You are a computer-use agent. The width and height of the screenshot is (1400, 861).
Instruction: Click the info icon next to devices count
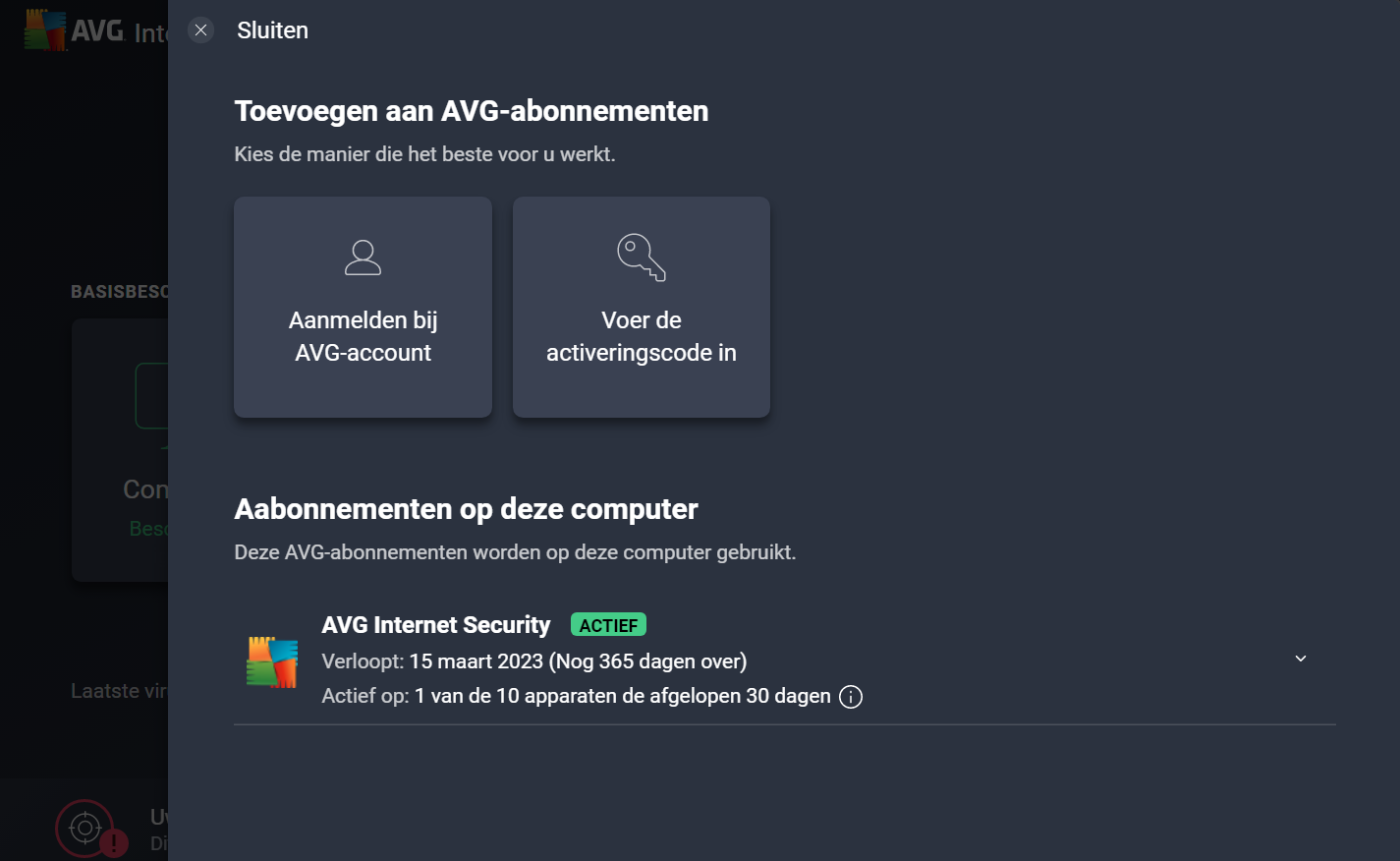(x=851, y=697)
